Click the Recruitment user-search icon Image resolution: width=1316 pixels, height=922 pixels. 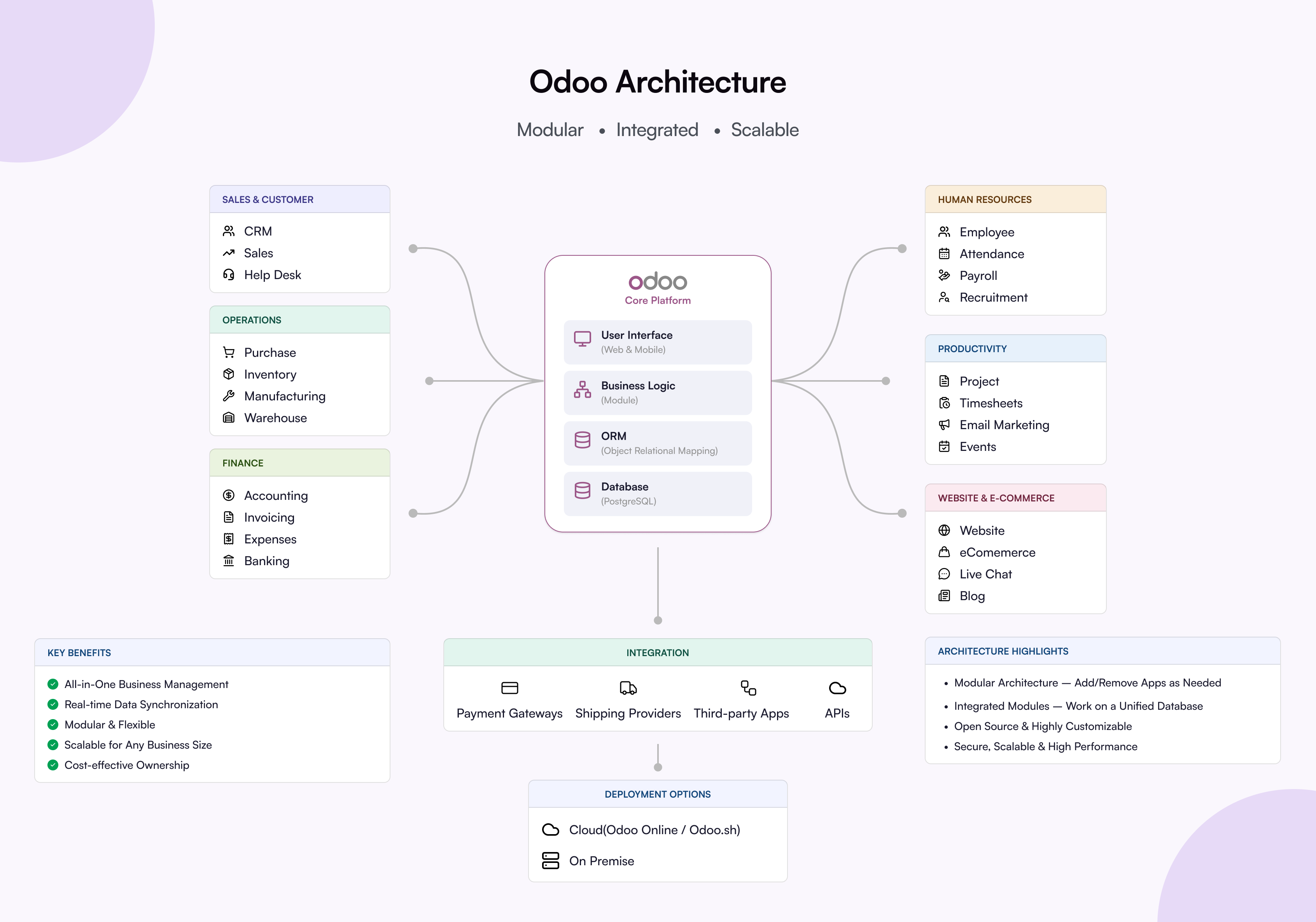click(944, 297)
